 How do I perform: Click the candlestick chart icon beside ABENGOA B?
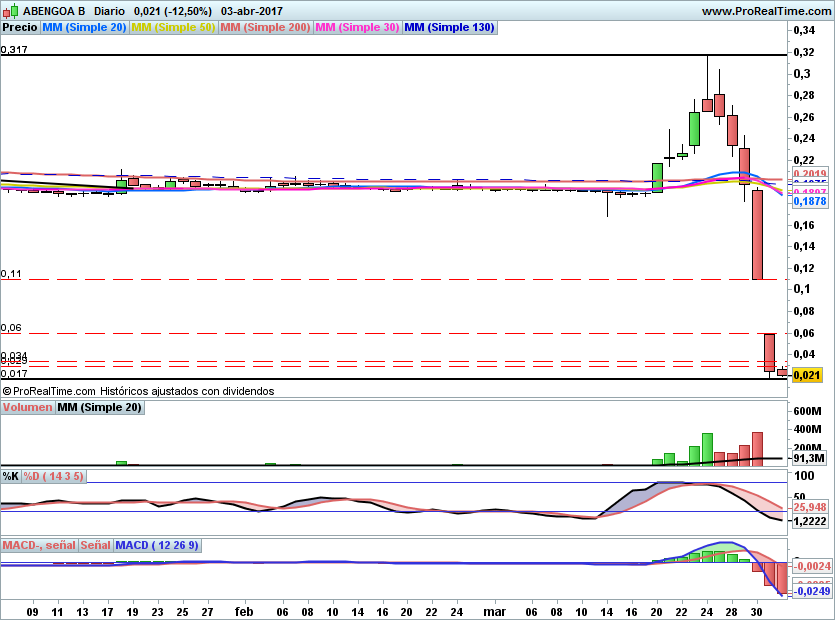click(10, 11)
